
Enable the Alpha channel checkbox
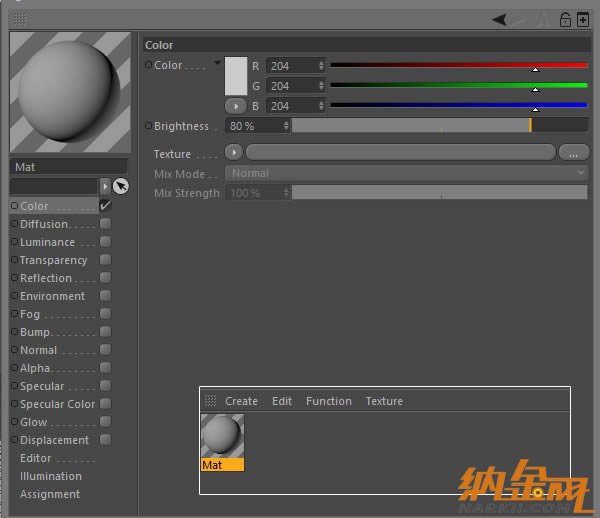[105, 367]
